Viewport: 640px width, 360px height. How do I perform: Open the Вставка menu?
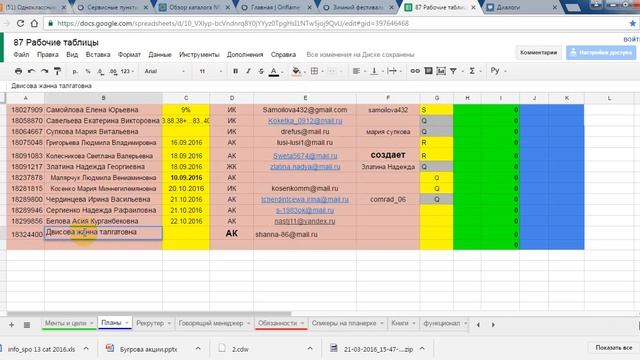pyautogui.click(x=98, y=54)
